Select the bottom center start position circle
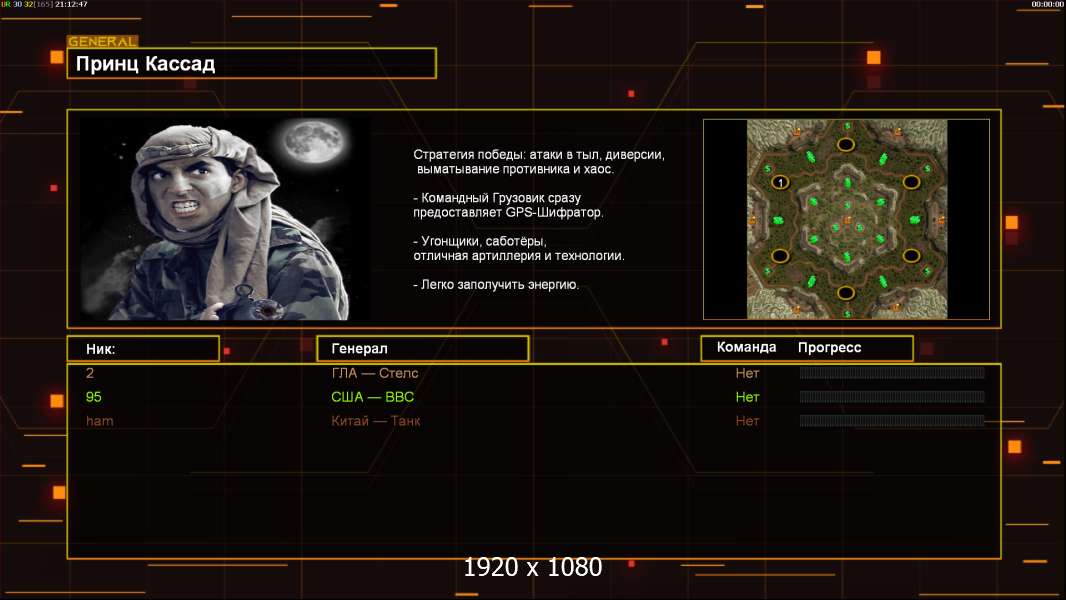Screen dimensions: 1066x600 (x=846, y=292)
